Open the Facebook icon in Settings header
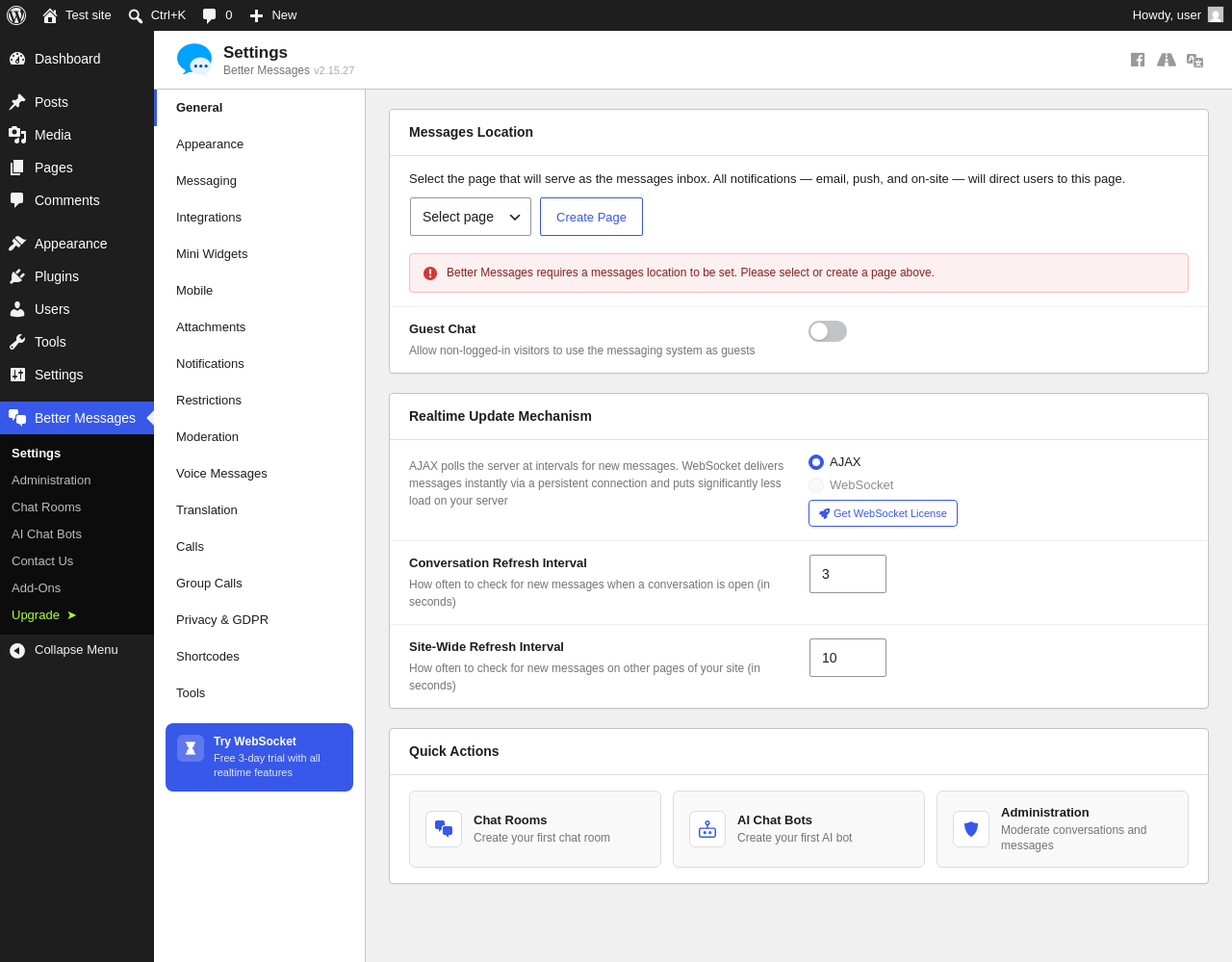Image resolution: width=1232 pixels, height=962 pixels. point(1138,60)
